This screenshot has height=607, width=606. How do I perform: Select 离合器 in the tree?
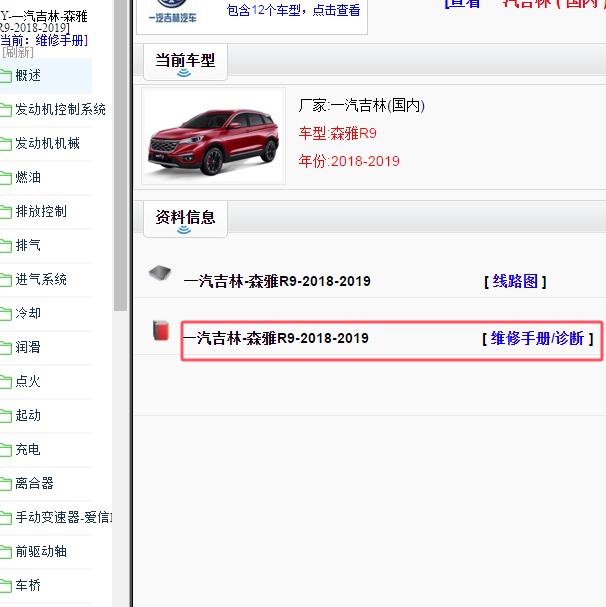[x=34, y=484]
